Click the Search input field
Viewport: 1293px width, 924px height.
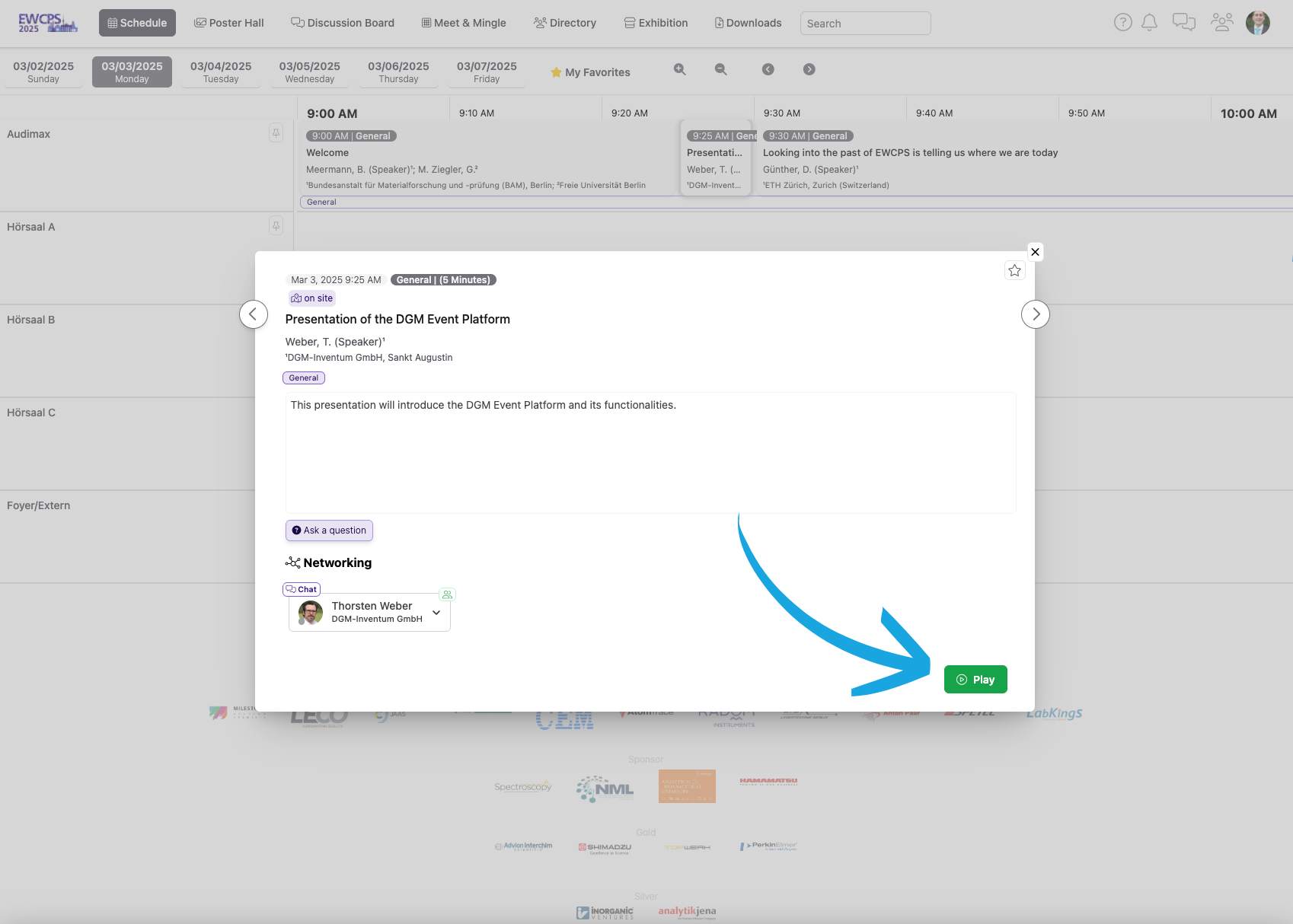(x=865, y=24)
